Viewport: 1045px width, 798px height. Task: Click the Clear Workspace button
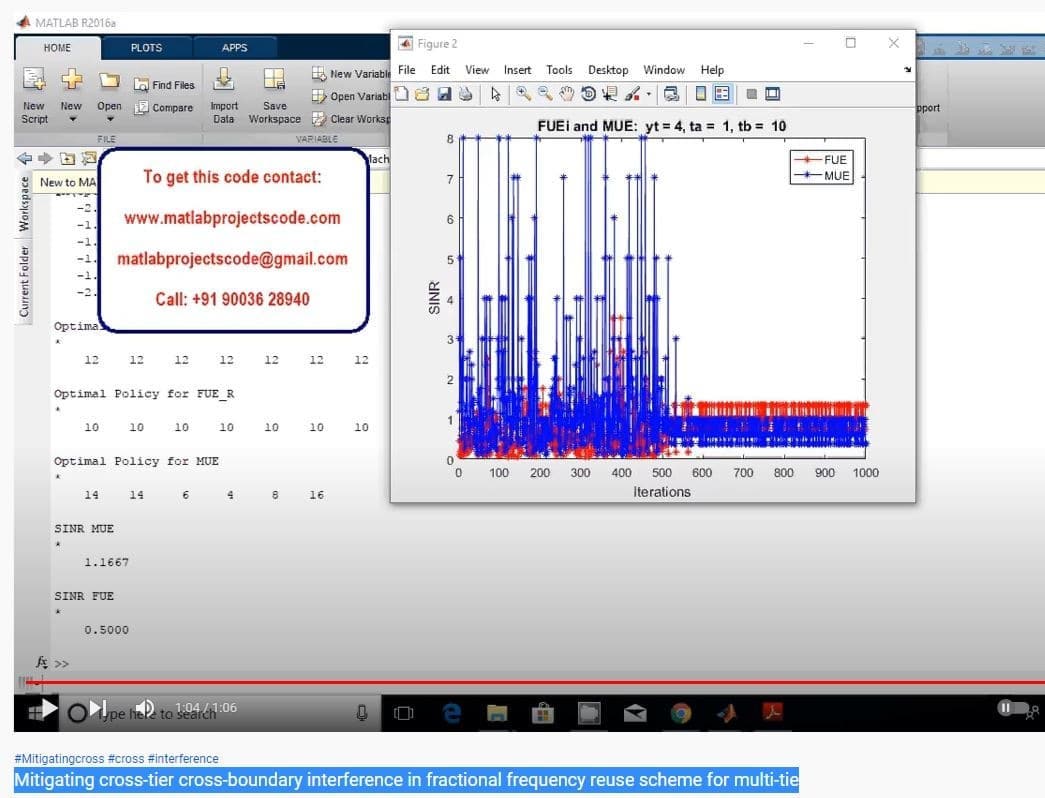click(x=351, y=119)
